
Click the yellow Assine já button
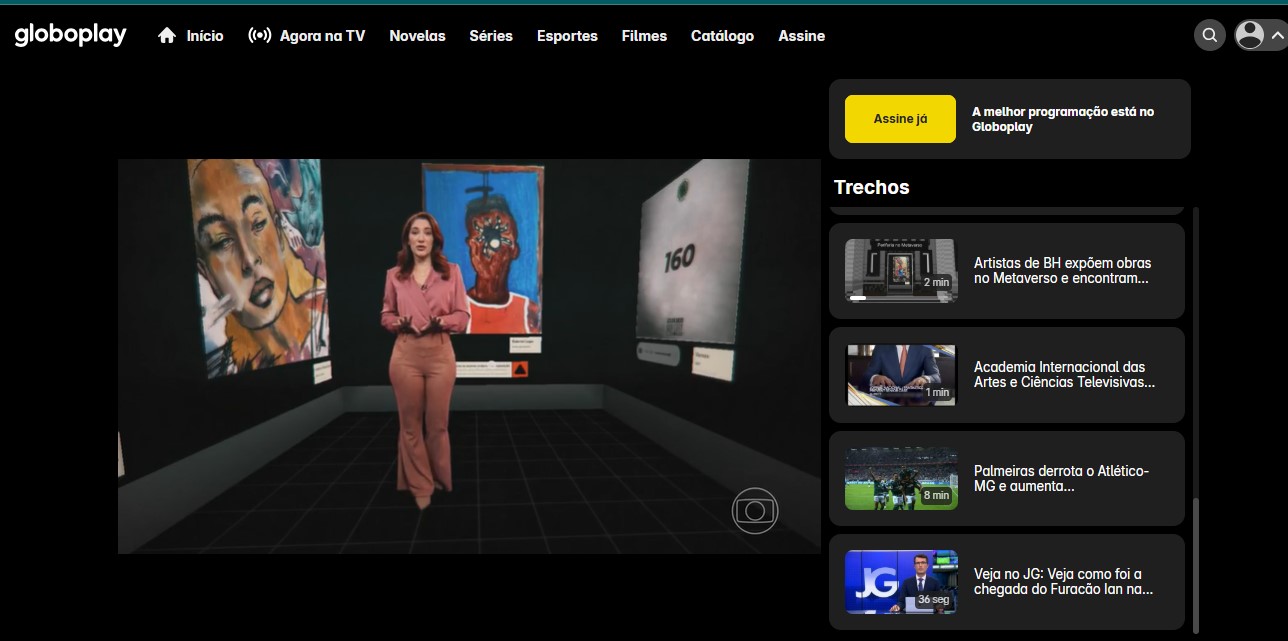pyautogui.click(x=900, y=119)
